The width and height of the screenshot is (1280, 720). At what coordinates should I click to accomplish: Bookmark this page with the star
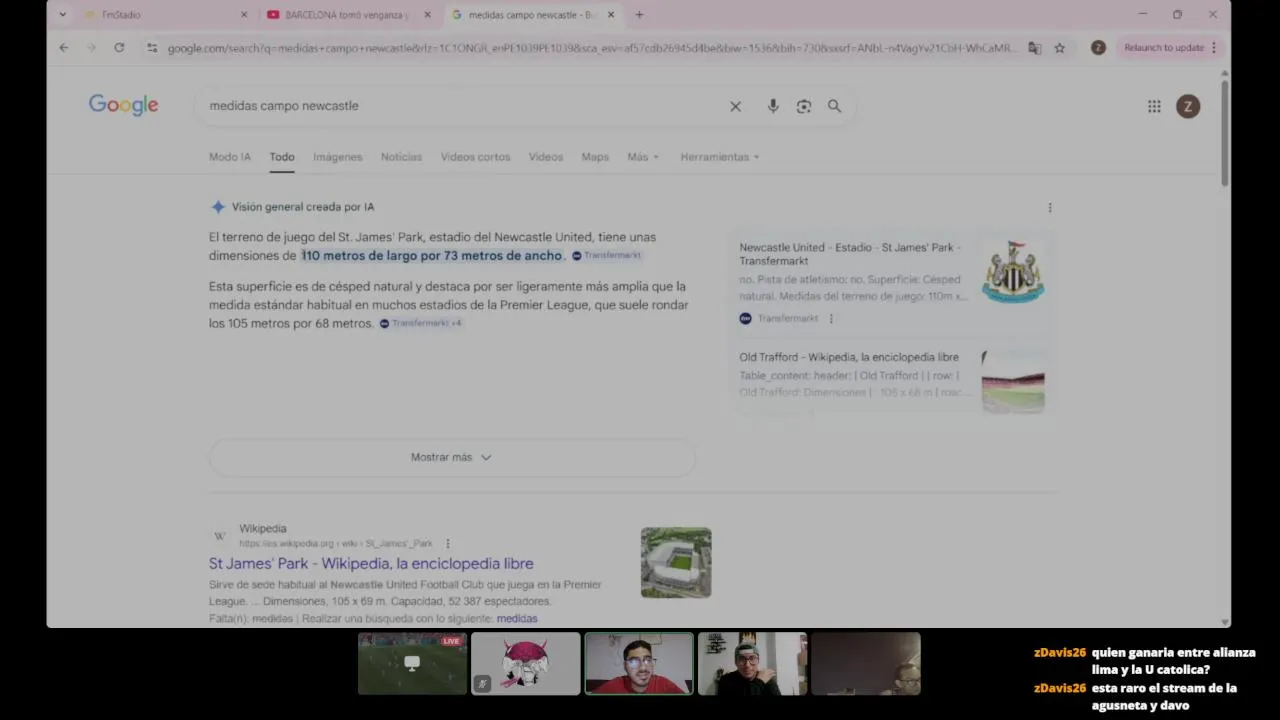pyautogui.click(x=1060, y=47)
